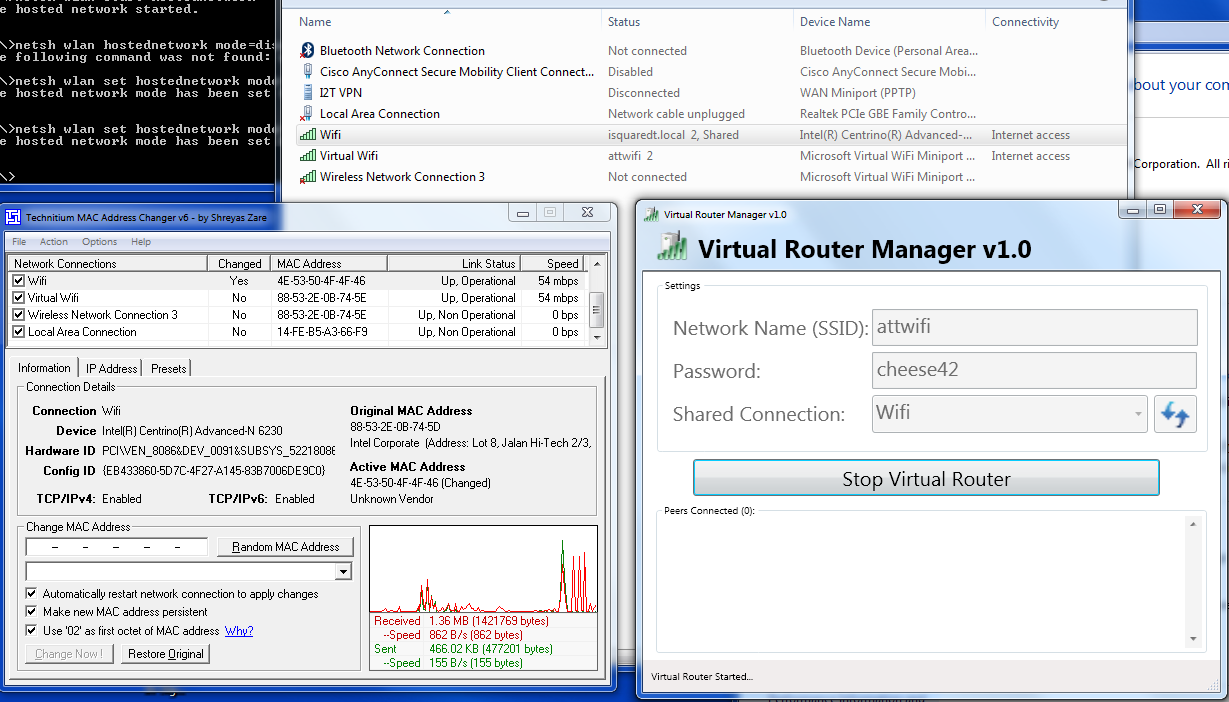Open the Options menu

[x=99, y=242]
